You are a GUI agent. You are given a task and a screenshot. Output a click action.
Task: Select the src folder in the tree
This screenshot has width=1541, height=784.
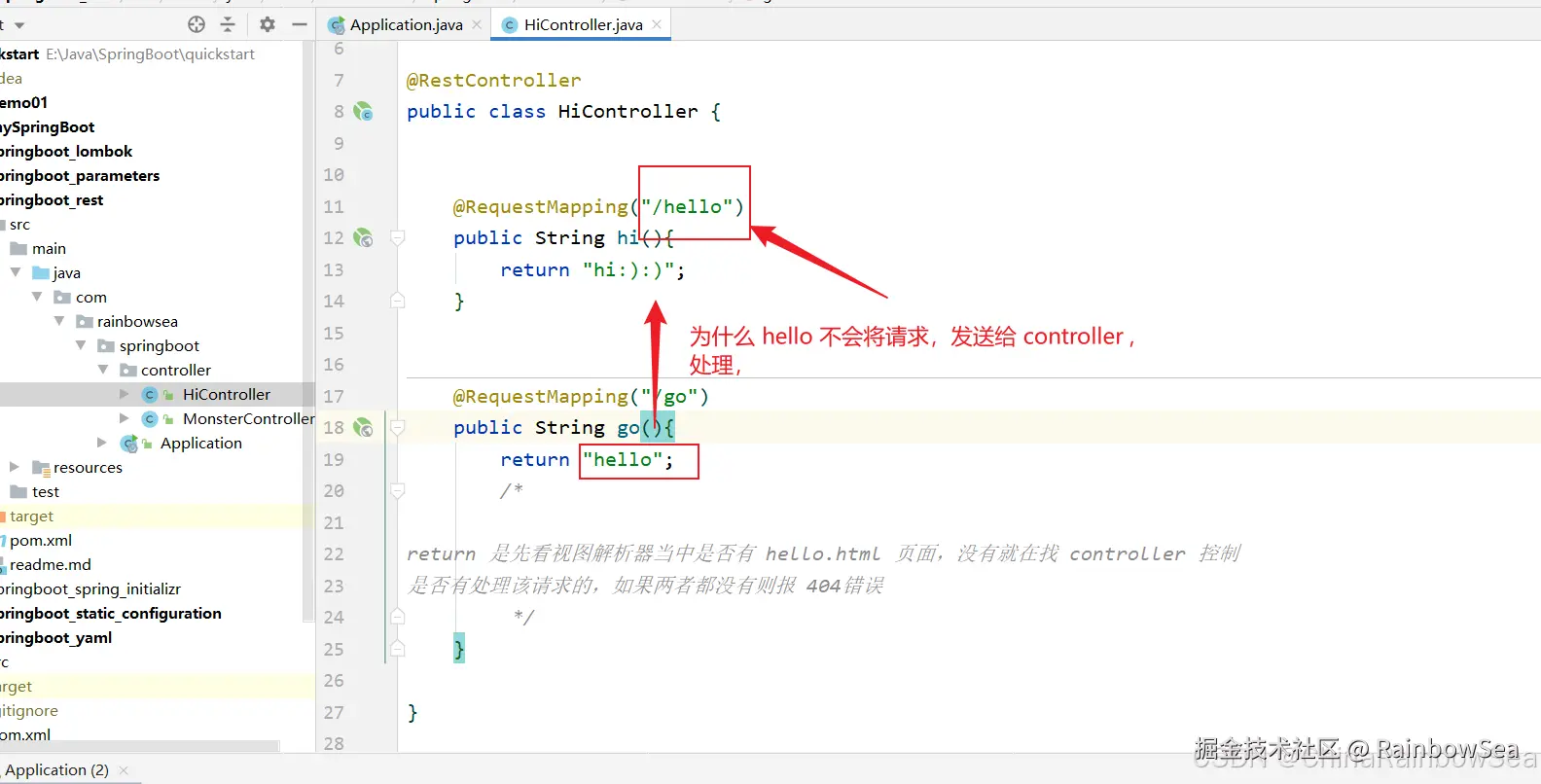(19, 224)
